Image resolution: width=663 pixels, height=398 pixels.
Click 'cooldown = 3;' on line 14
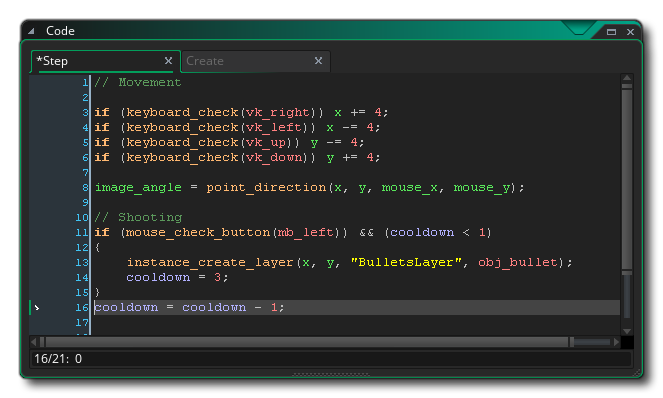click(177, 278)
